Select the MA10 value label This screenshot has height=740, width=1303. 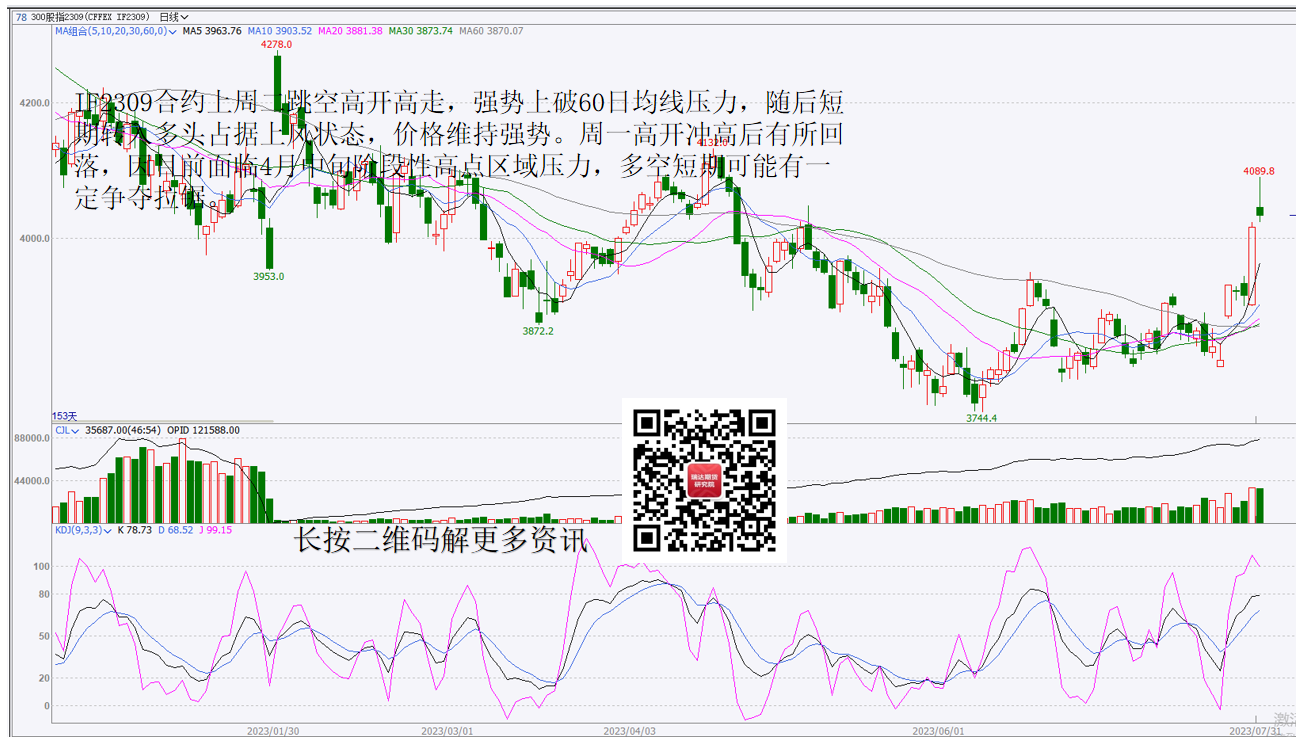(x=280, y=31)
